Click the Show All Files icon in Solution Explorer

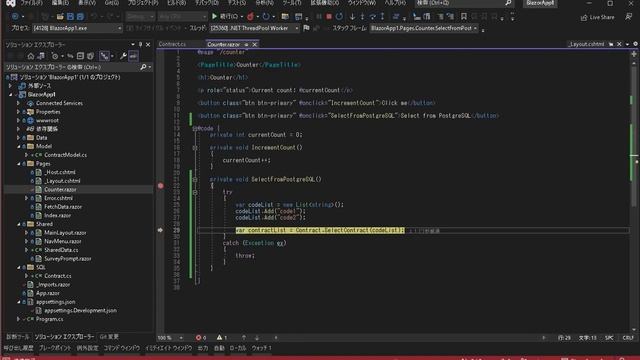pos(91,56)
